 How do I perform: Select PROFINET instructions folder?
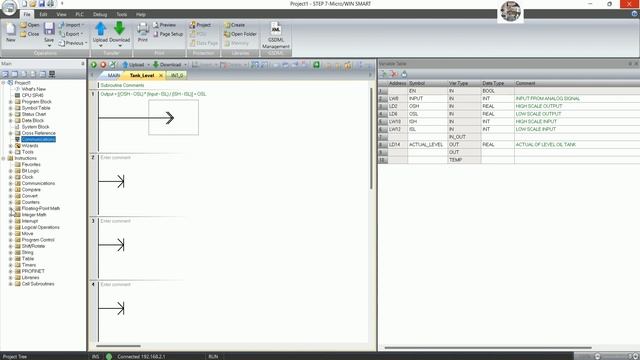(33, 271)
